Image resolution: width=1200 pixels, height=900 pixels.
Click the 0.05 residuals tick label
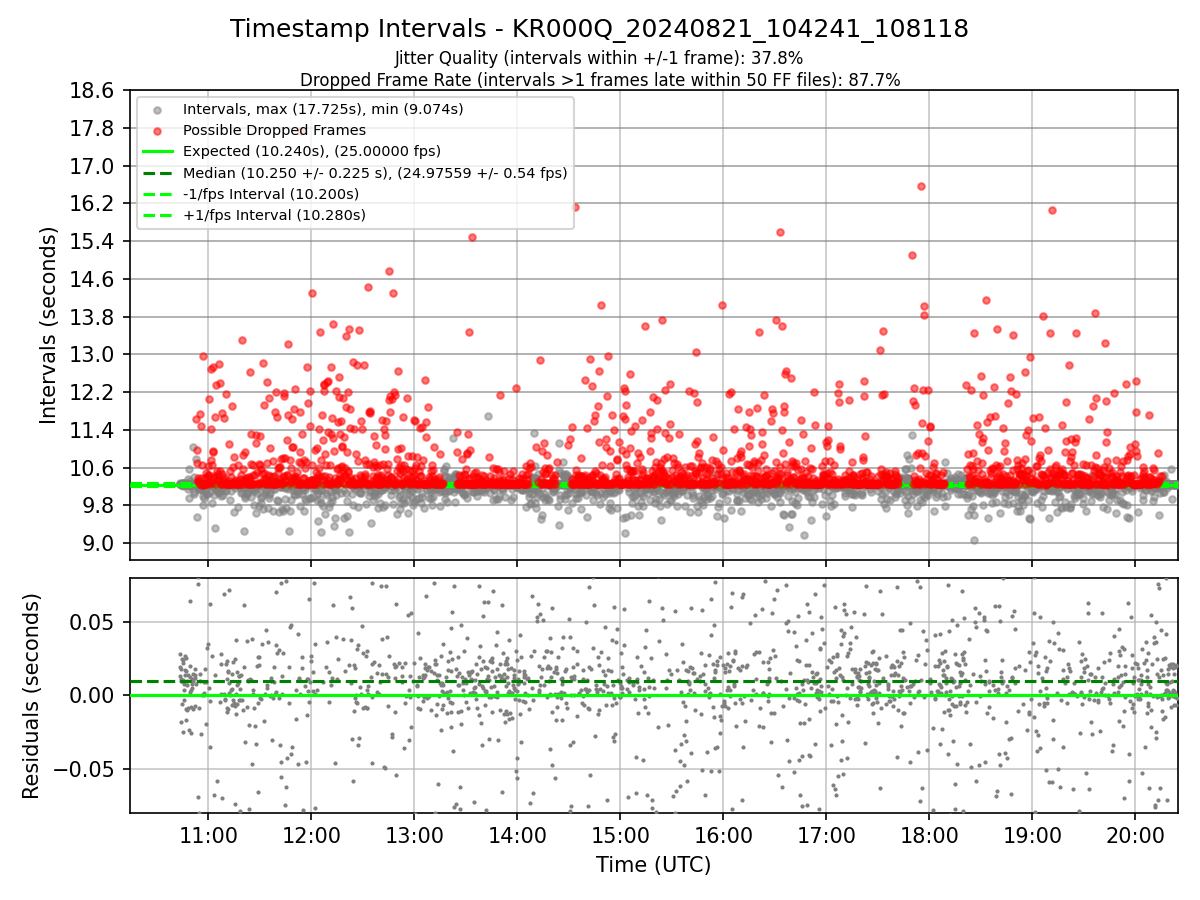(92, 622)
